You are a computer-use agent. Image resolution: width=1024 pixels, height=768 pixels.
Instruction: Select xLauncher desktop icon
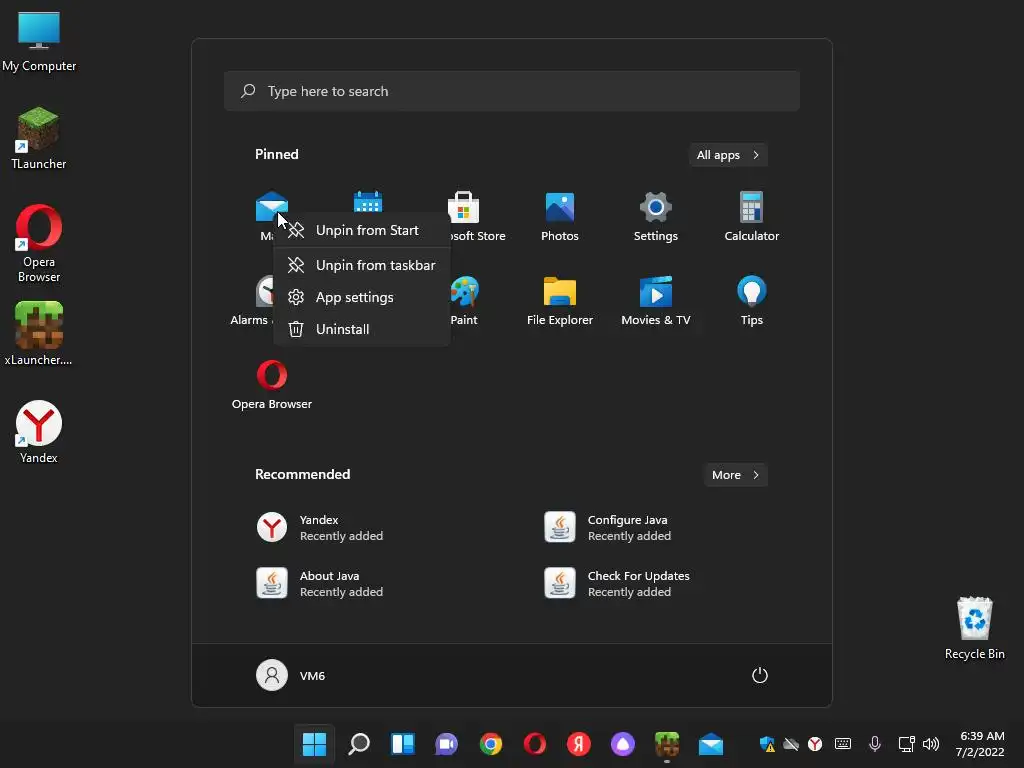coord(39,334)
